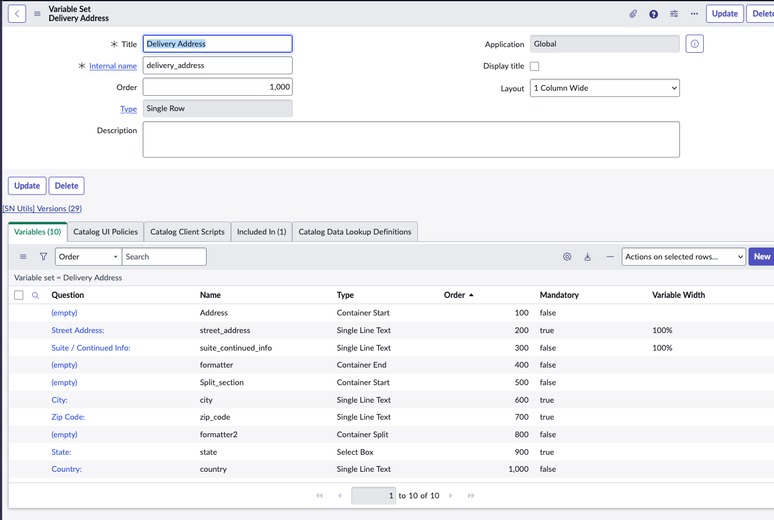Open the list personalize gear icon
774x520 pixels.
(x=567, y=257)
